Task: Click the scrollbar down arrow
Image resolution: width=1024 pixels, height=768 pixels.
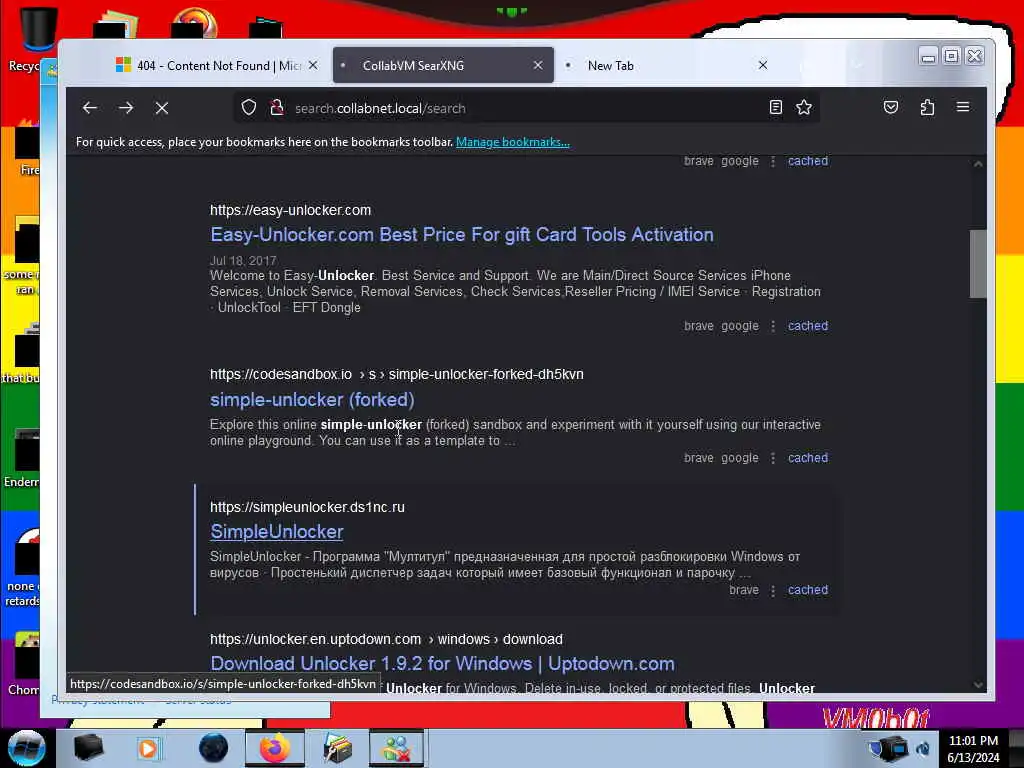Action: [x=978, y=685]
